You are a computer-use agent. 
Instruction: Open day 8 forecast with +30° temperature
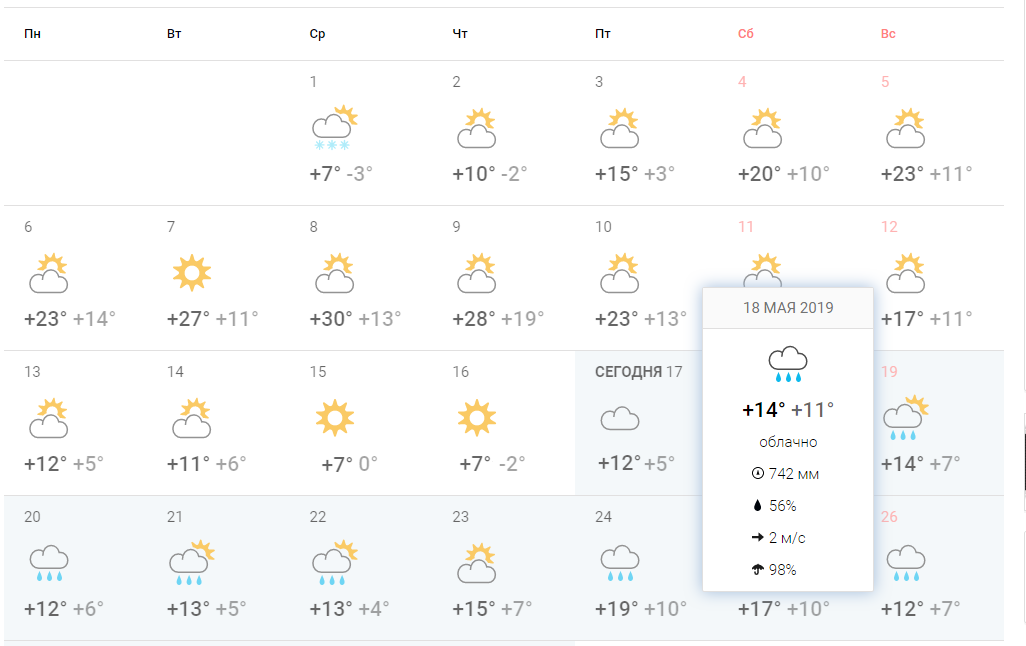point(355,278)
